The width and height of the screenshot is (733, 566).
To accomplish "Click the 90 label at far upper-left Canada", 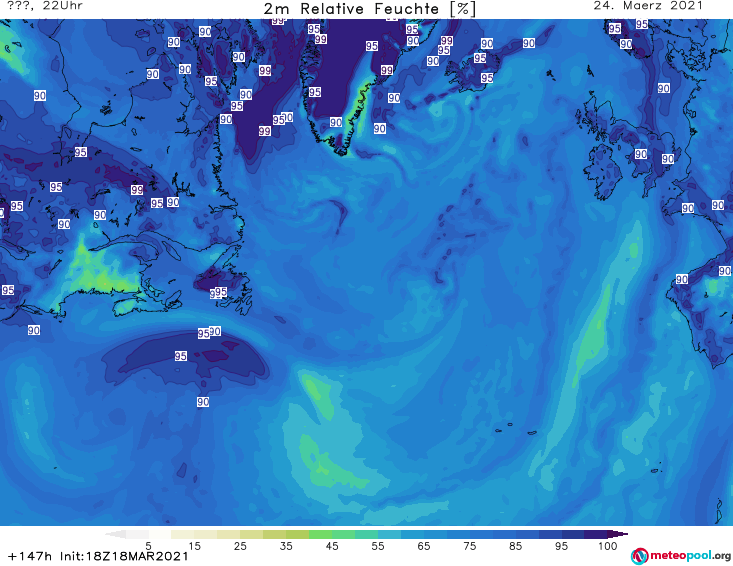I will click(40, 96).
